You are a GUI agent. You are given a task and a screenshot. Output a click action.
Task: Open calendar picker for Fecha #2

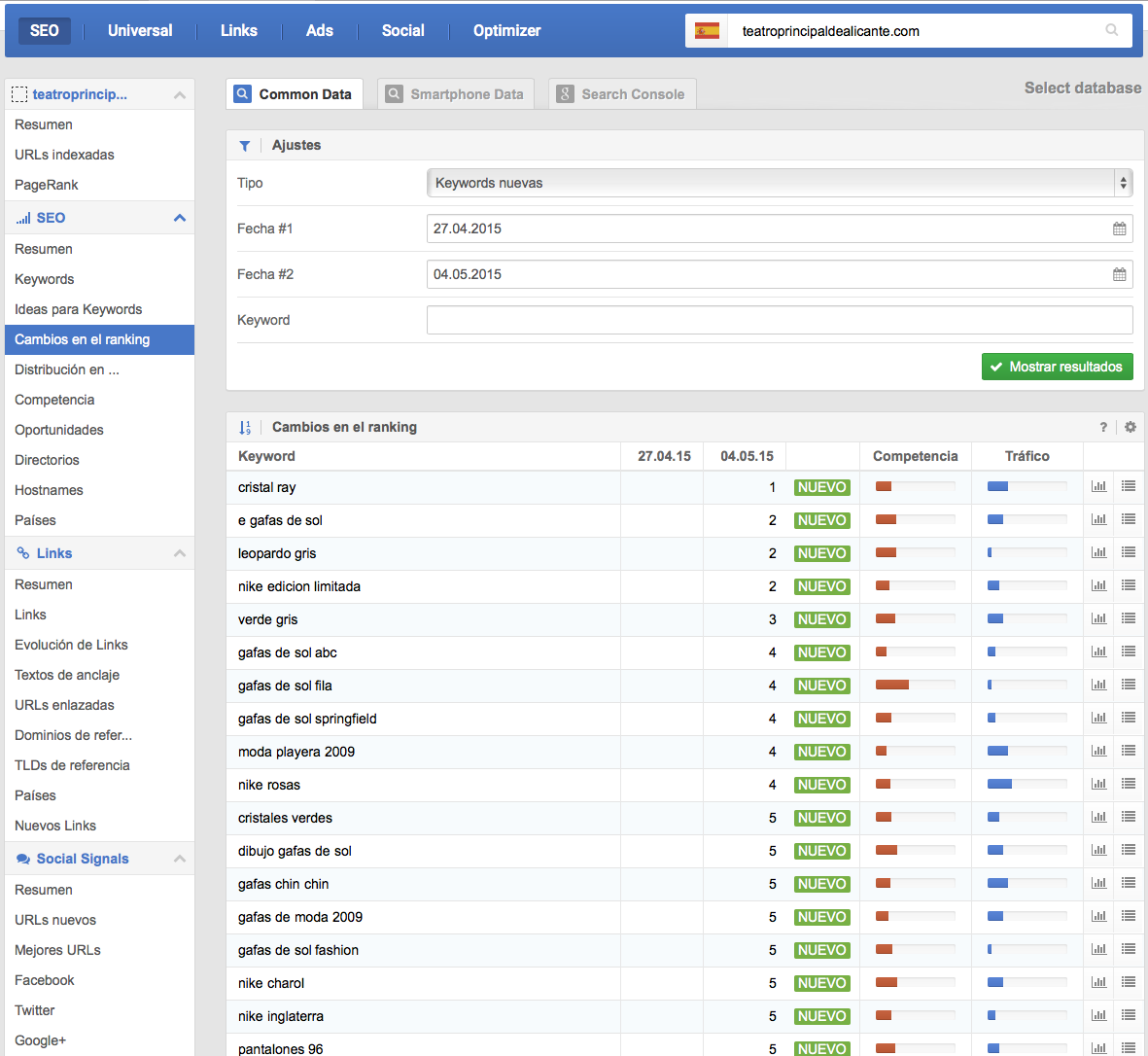[1119, 274]
